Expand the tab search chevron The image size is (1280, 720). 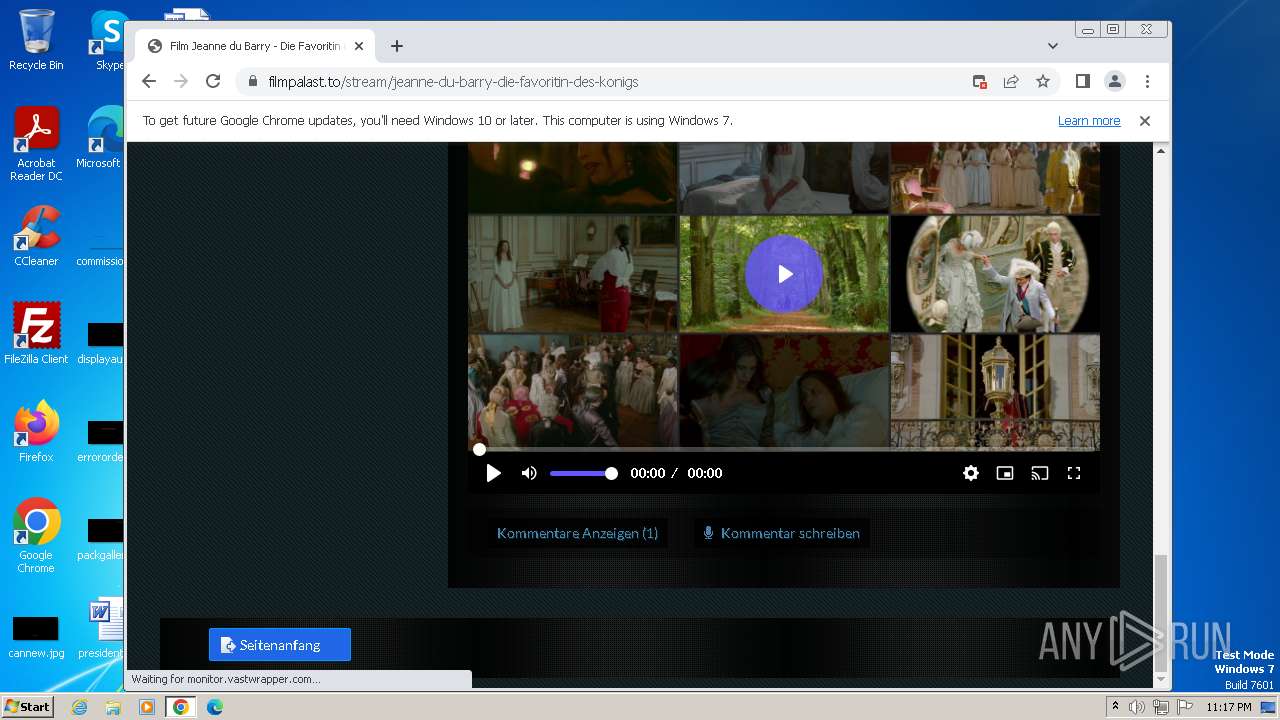click(1053, 46)
